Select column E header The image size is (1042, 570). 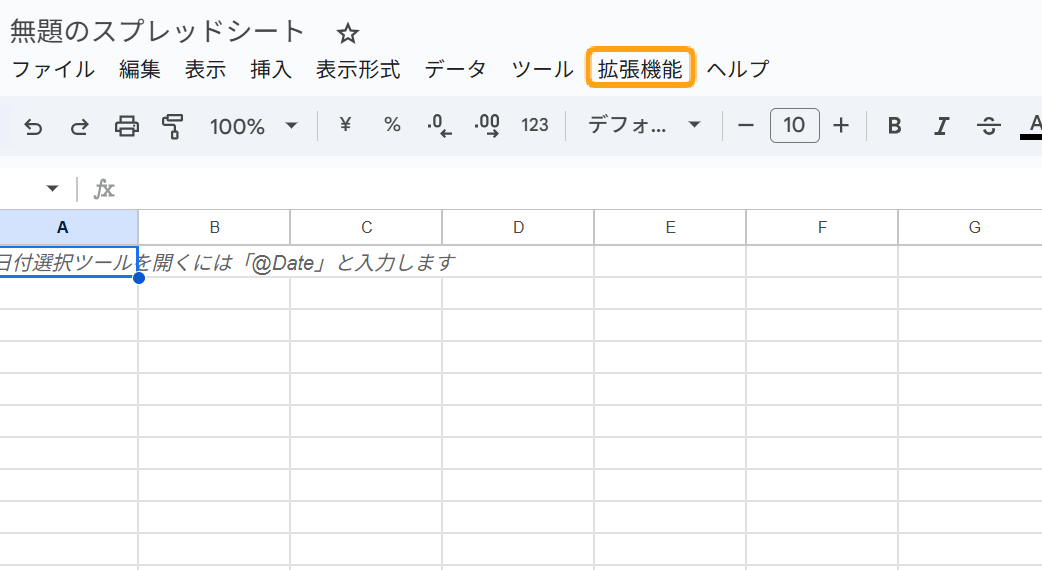coord(670,227)
